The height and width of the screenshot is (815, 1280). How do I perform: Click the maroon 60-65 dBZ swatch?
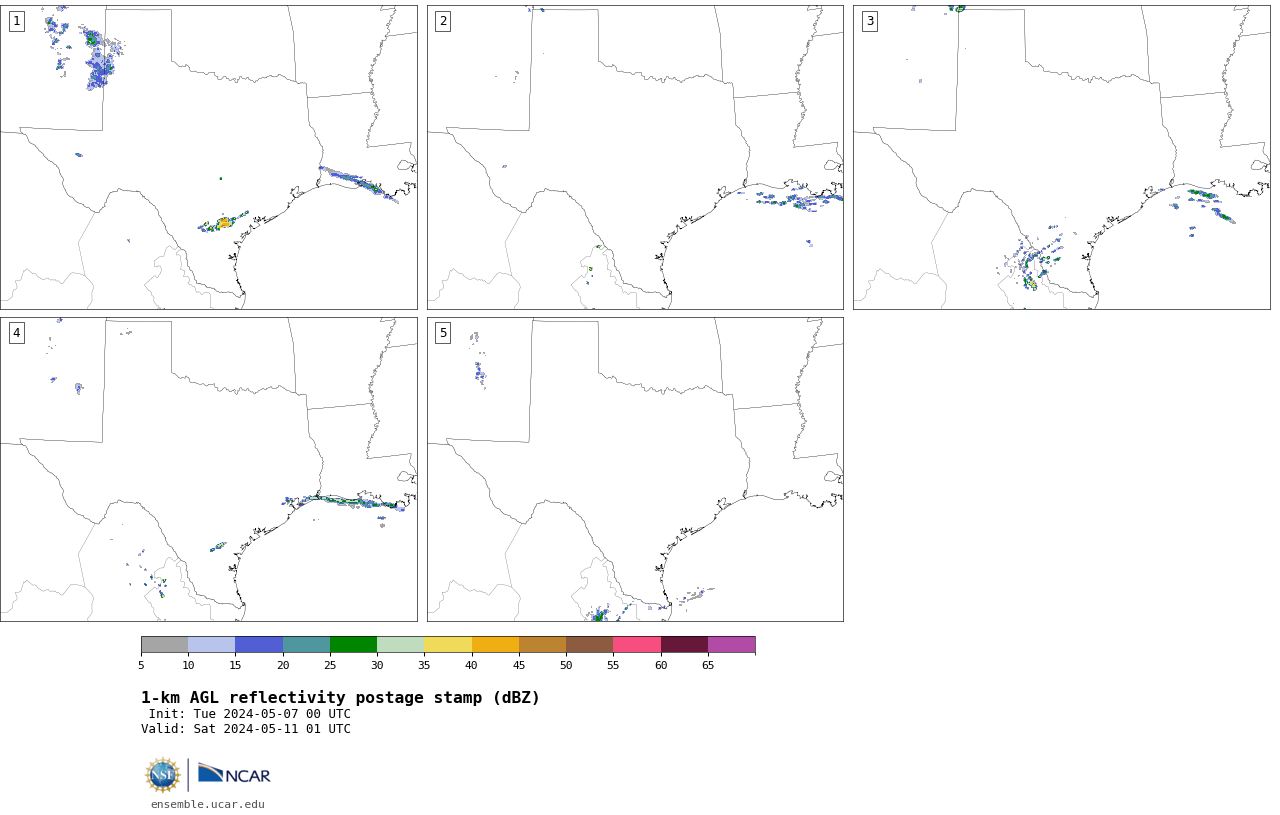(684, 644)
